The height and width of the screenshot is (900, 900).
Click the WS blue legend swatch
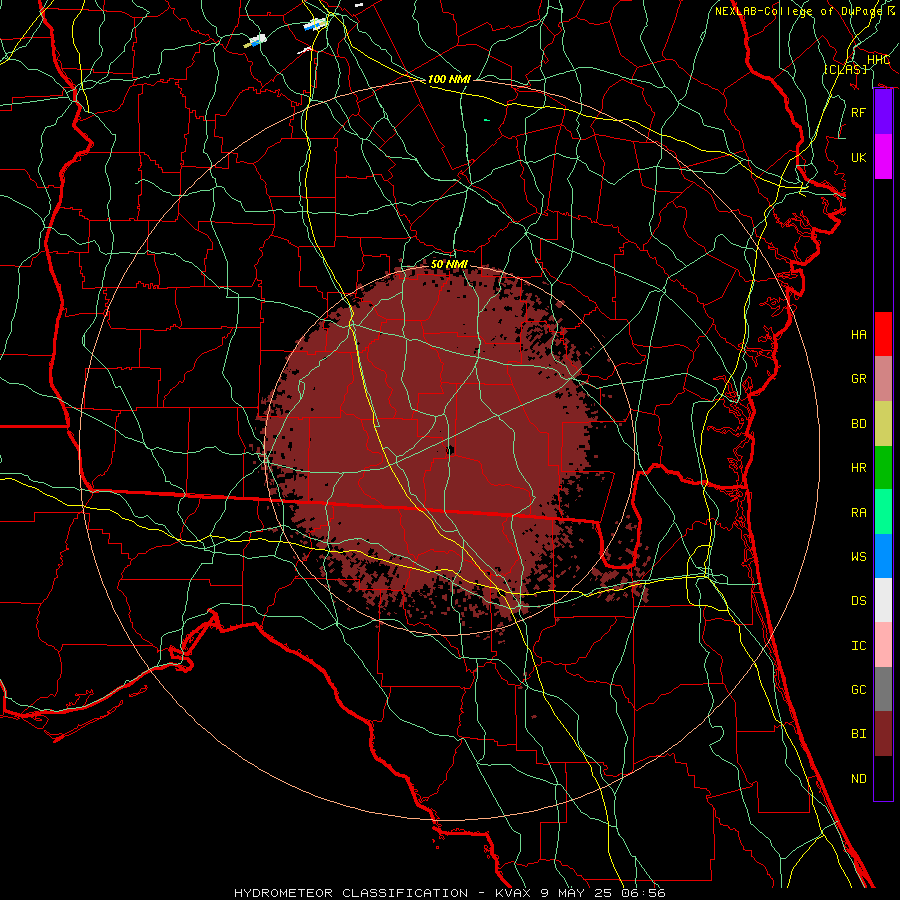click(883, 556)
